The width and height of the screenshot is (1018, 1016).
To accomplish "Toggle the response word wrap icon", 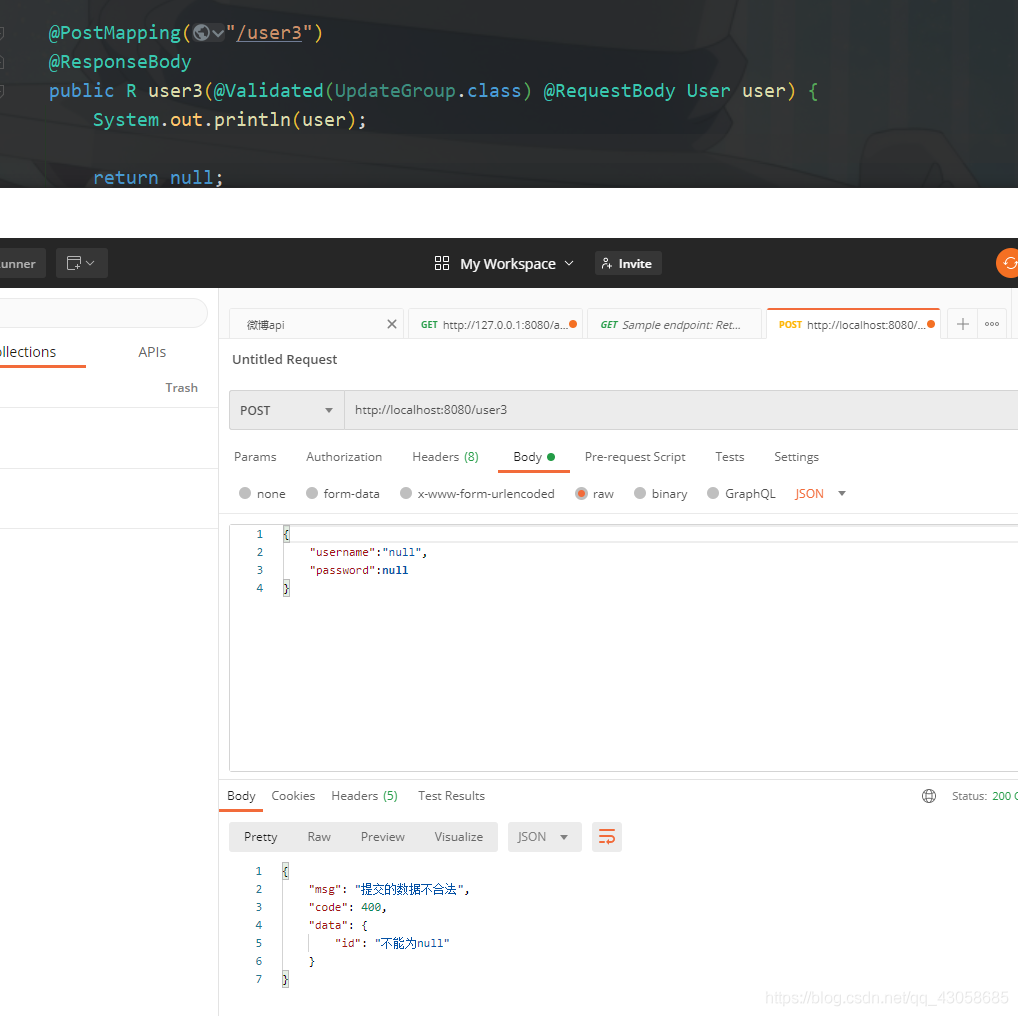I will 606,837.
